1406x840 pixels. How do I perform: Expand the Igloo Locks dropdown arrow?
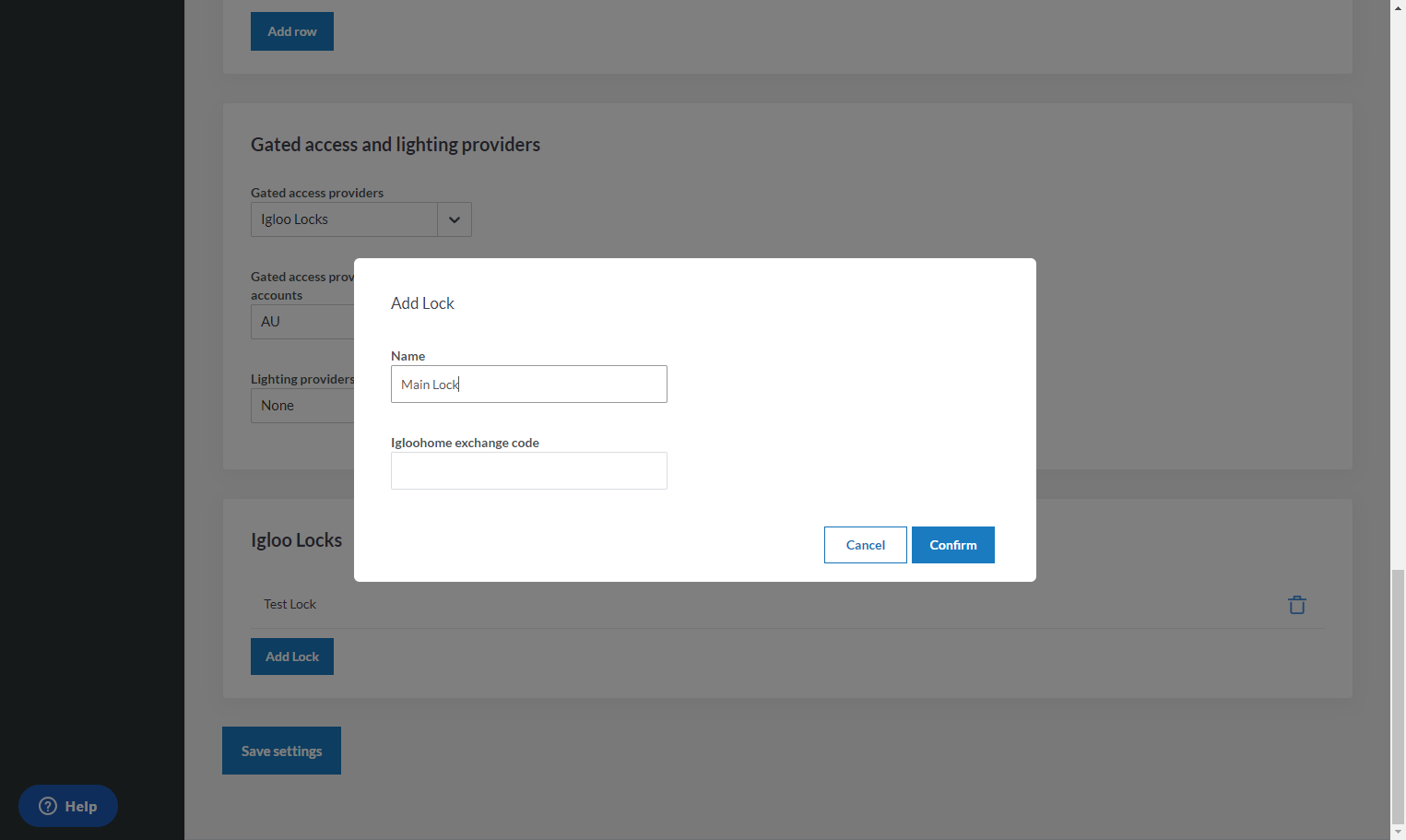454,219
